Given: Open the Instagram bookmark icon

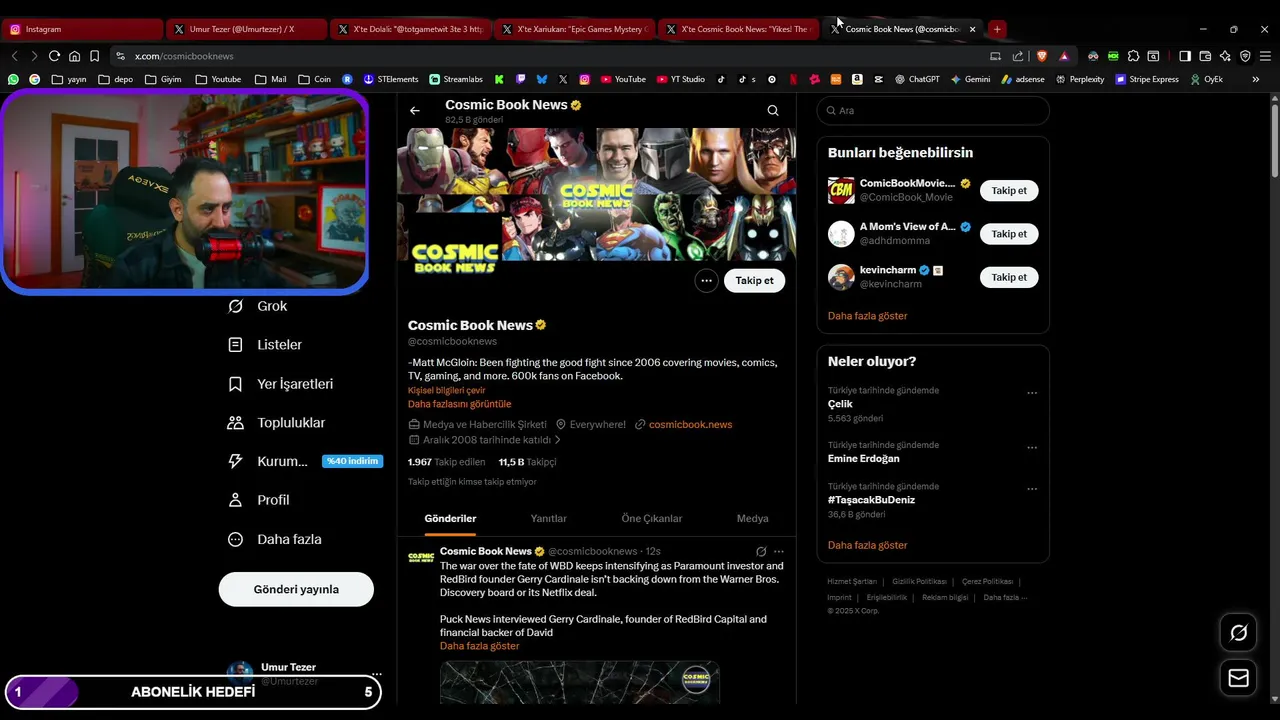Looking at the screenshot, I should coord(584,79).
